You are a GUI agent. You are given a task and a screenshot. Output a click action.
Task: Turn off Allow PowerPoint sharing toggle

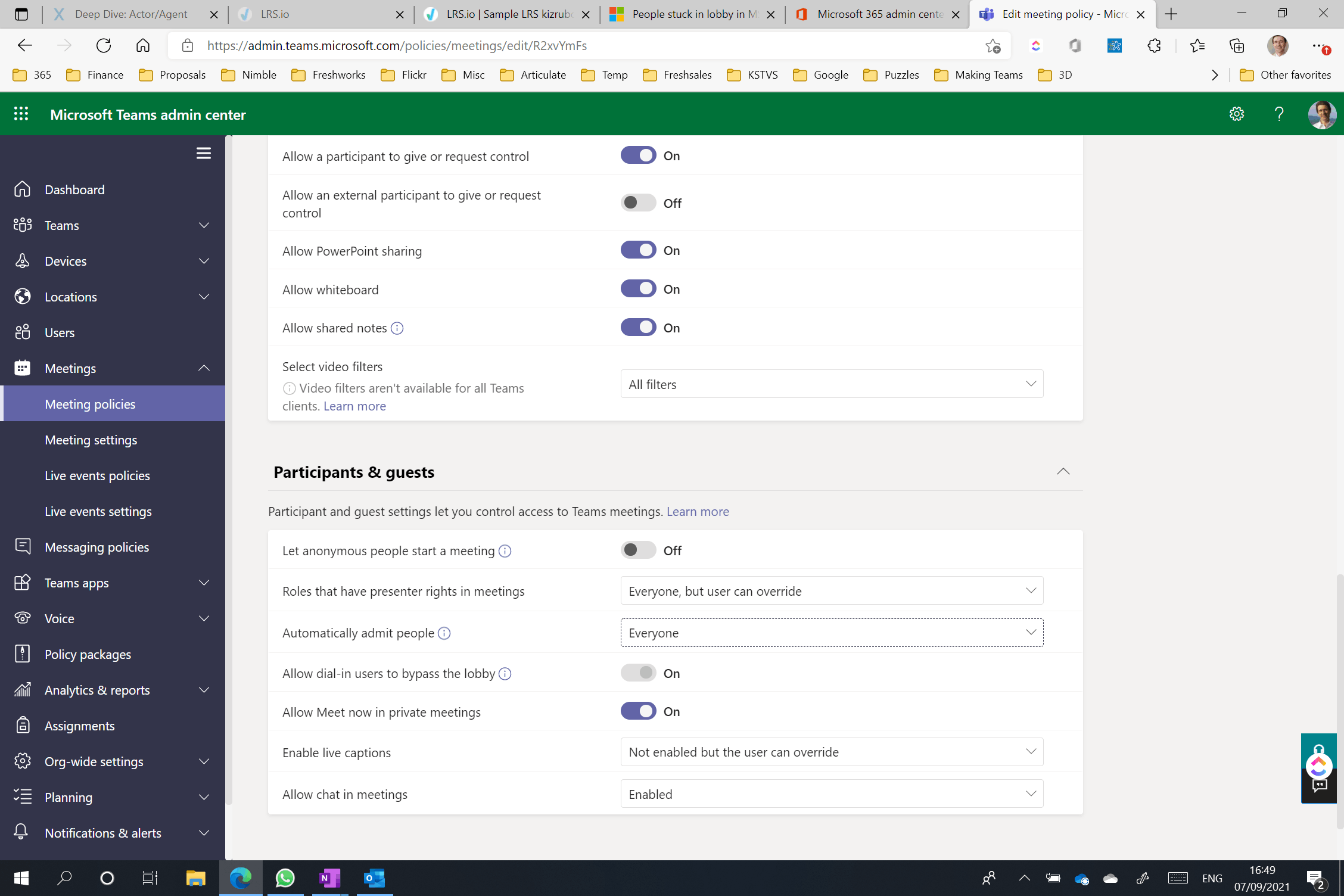(x=638, y=250)
